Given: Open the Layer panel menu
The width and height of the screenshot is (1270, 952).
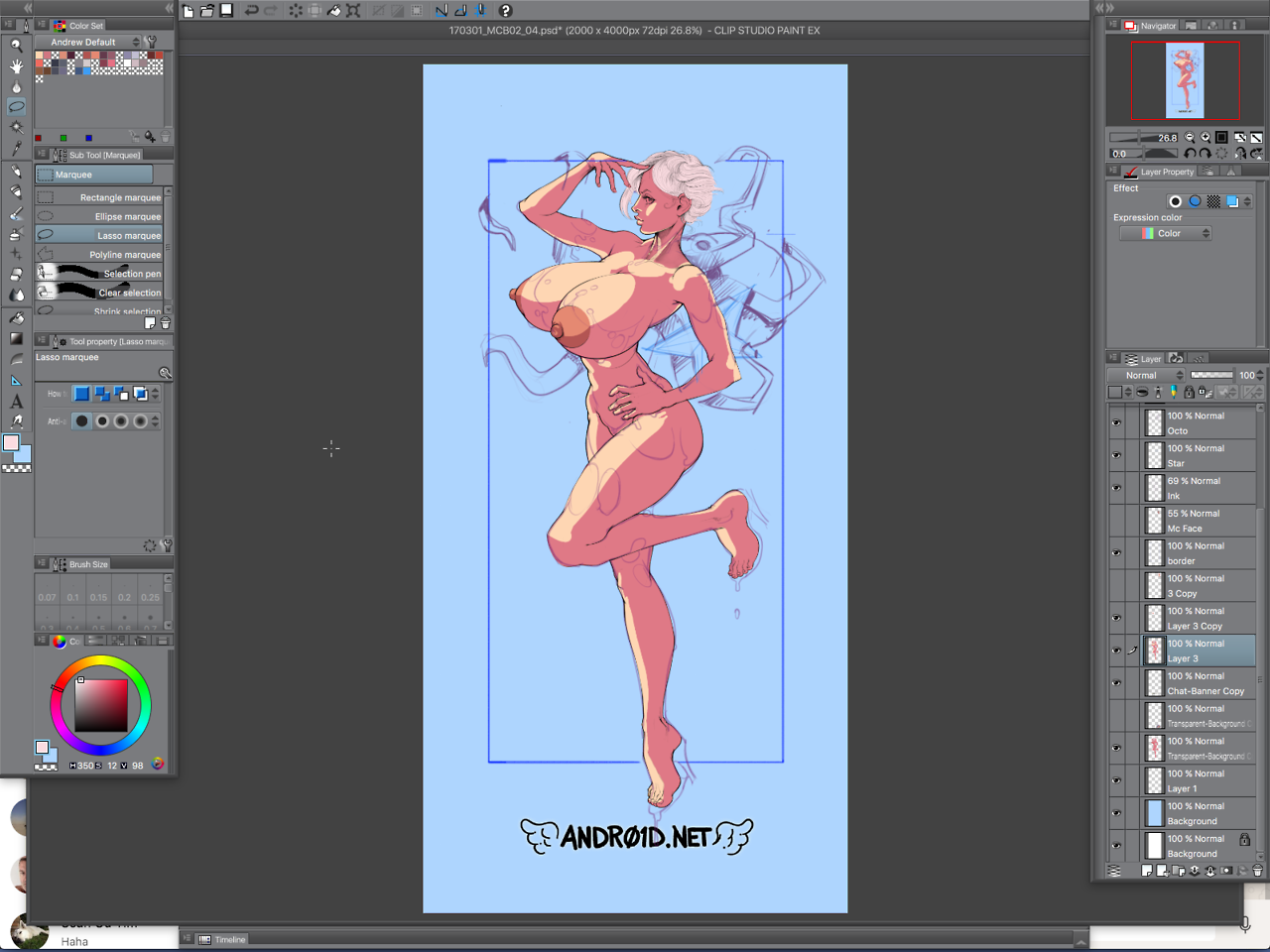Looking at the screenshot, I should (1113, 358).
